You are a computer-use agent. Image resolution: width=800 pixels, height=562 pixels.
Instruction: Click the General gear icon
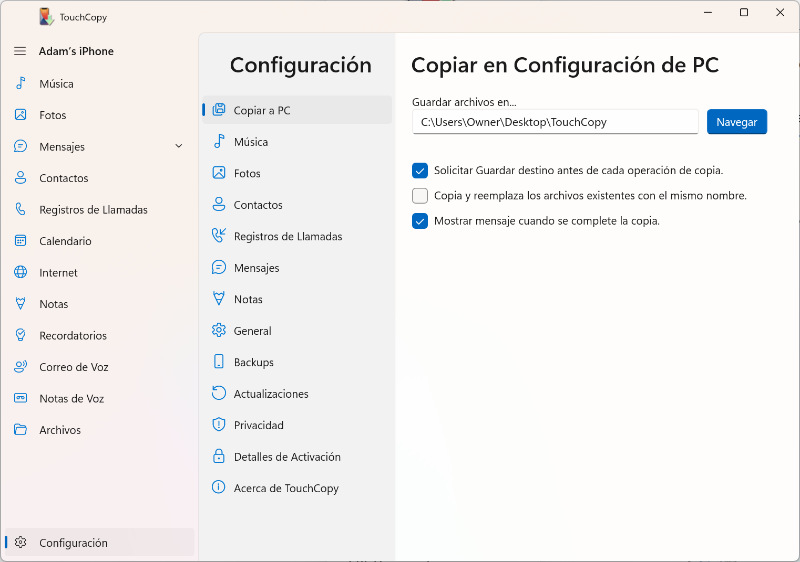click(219, 330)
